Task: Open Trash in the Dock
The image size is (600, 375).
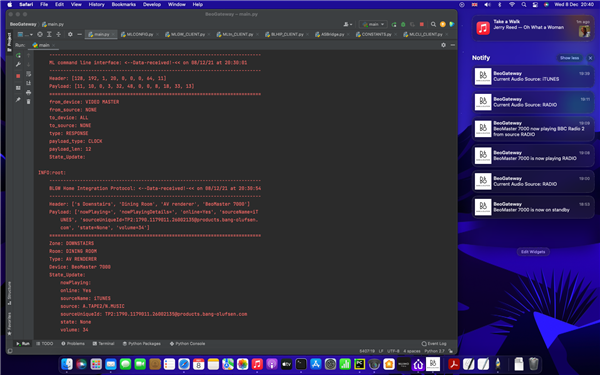Action: tap(533, 364)
